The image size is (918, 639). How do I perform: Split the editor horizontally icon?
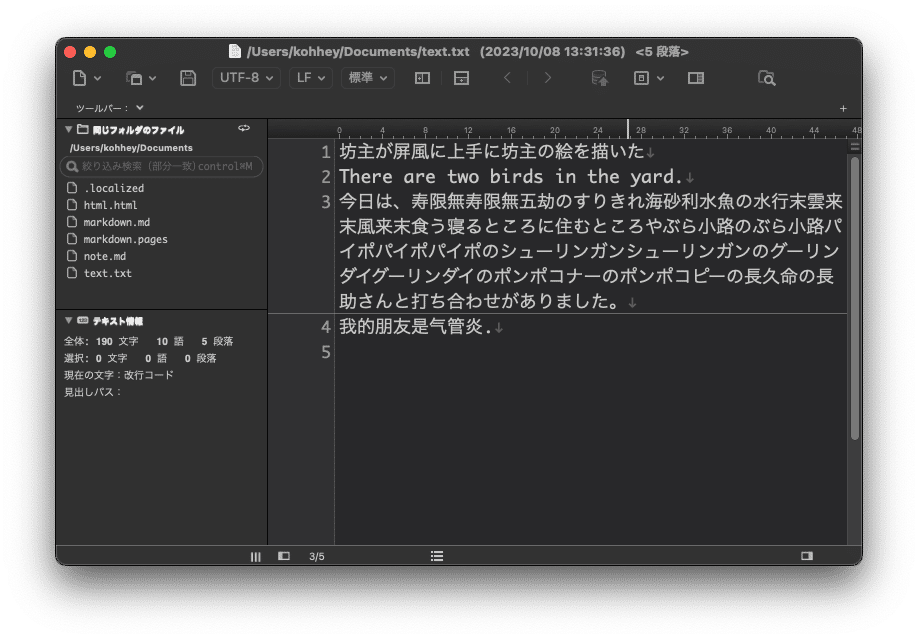(461, 78)
